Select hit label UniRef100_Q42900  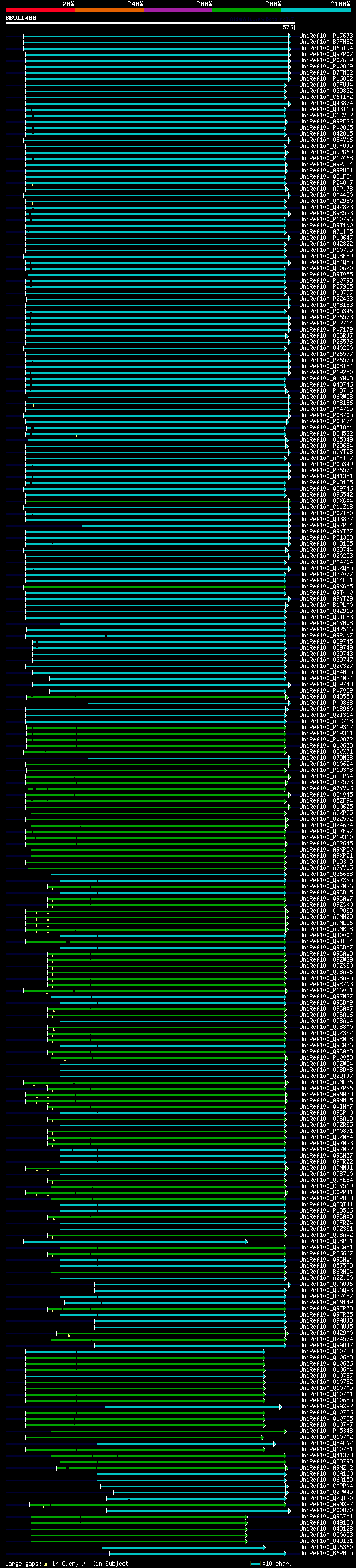[326, 1332]
